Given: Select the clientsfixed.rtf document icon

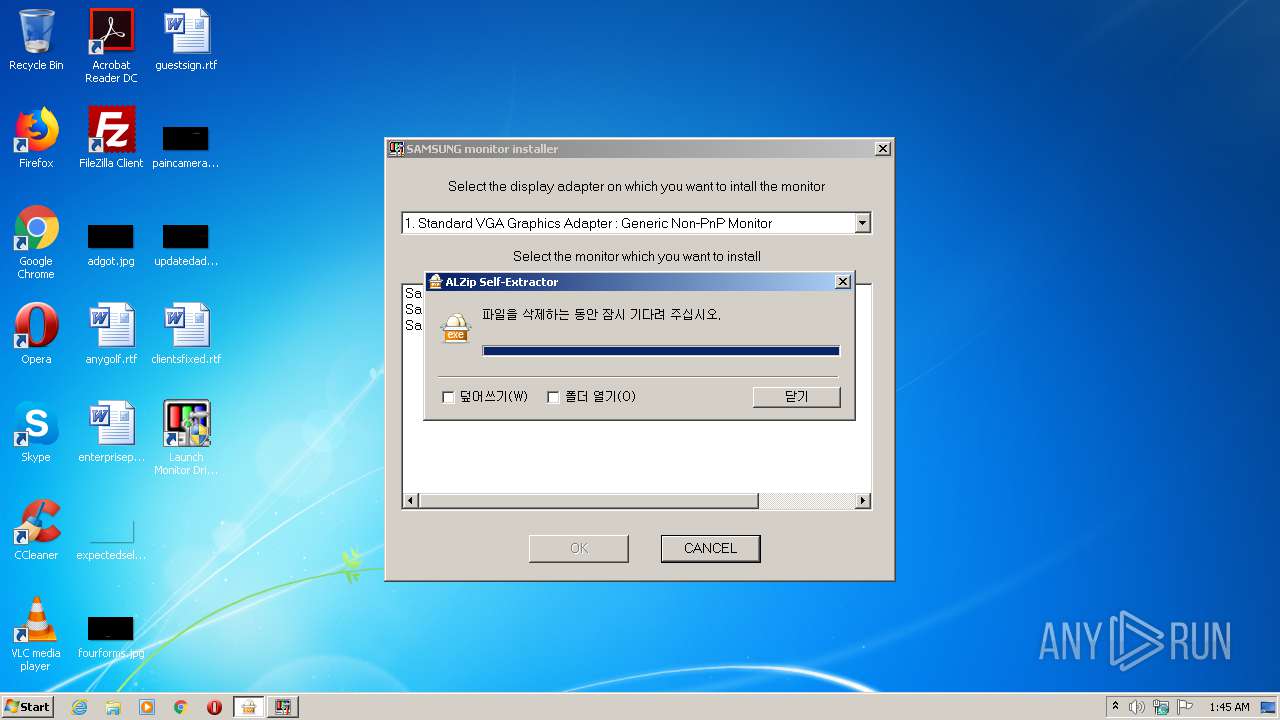Looking at the screenshot, I should [x=186, y=334].
